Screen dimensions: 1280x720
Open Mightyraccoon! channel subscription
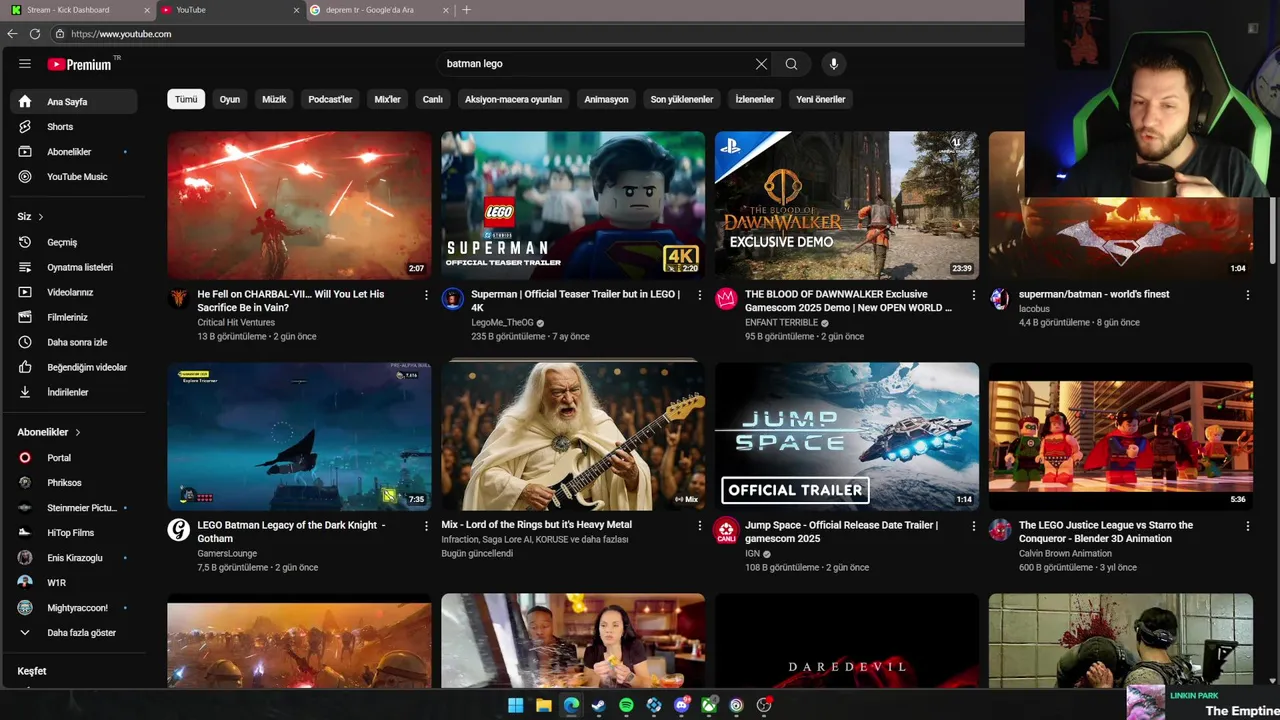coord(74,608)
